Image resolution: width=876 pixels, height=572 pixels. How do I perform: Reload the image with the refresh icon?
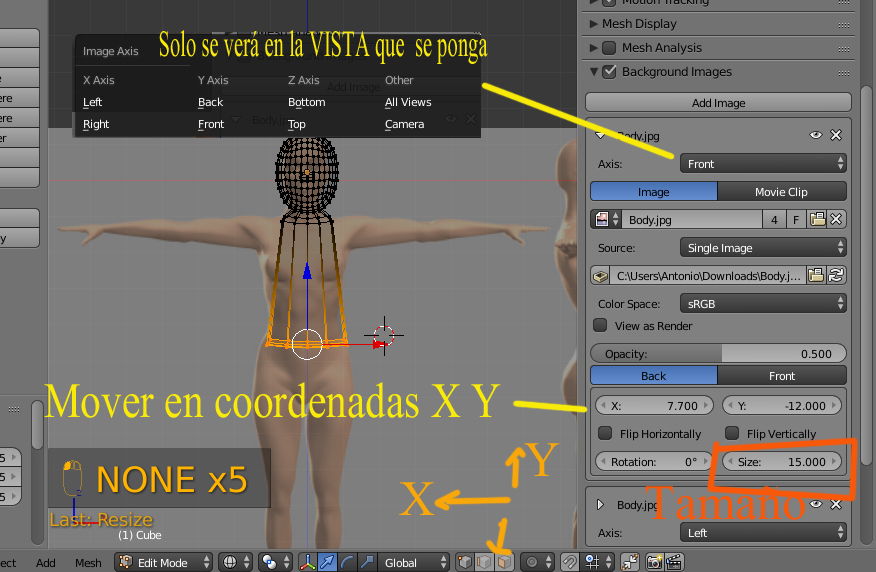pos(836,275)
